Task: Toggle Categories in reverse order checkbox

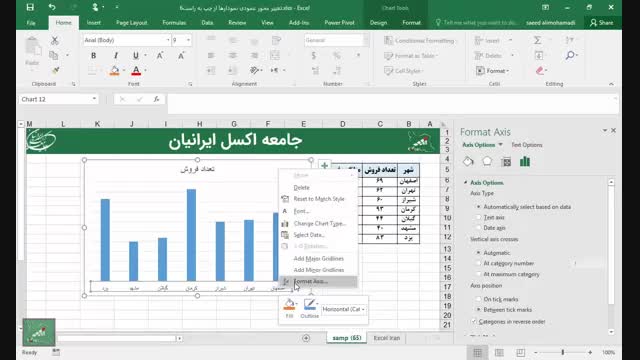Action: [x=474, y=322]
